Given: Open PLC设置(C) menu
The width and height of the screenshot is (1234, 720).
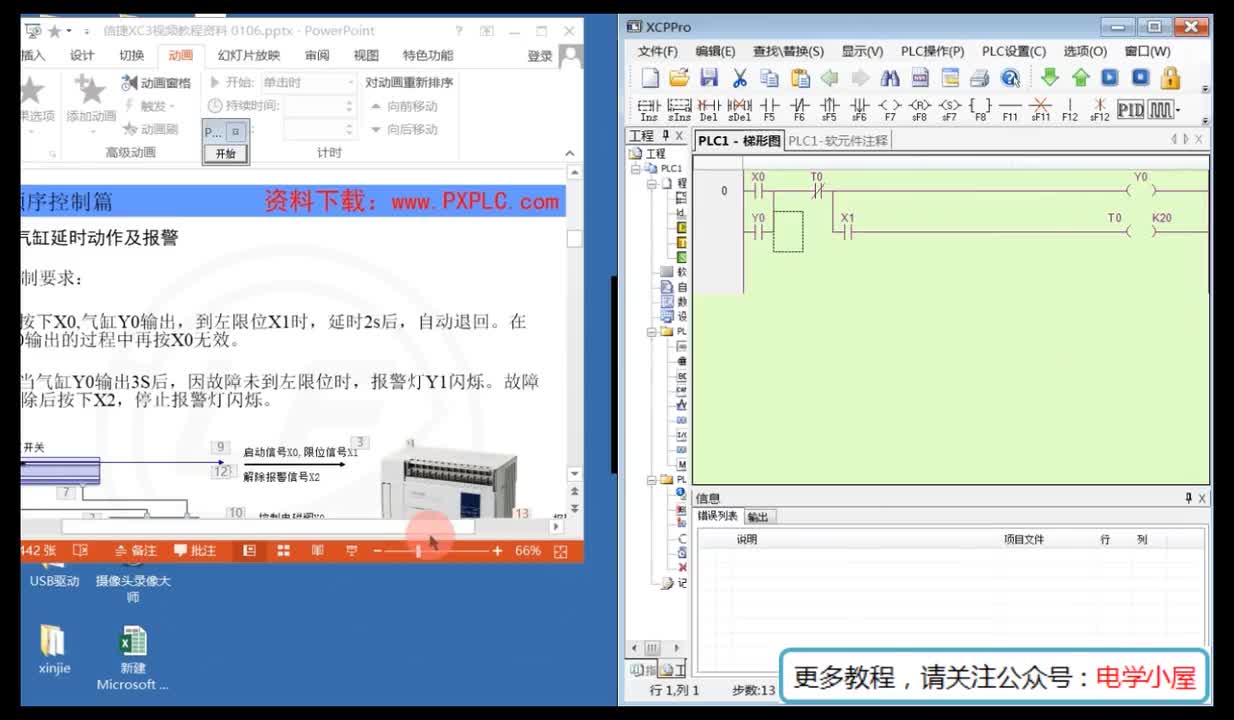Looking at the screenshot, I should pyautogui.click(x=1013, y=51).
